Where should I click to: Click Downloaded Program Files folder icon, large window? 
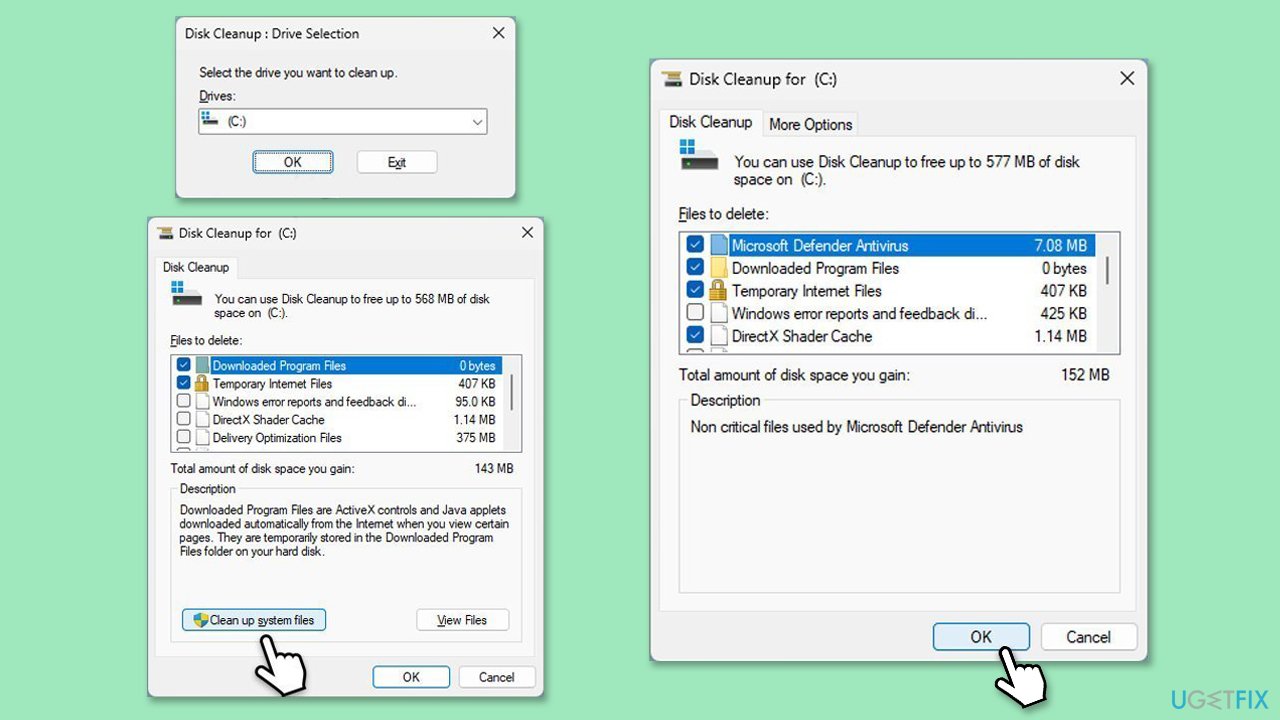coord(719,268)
